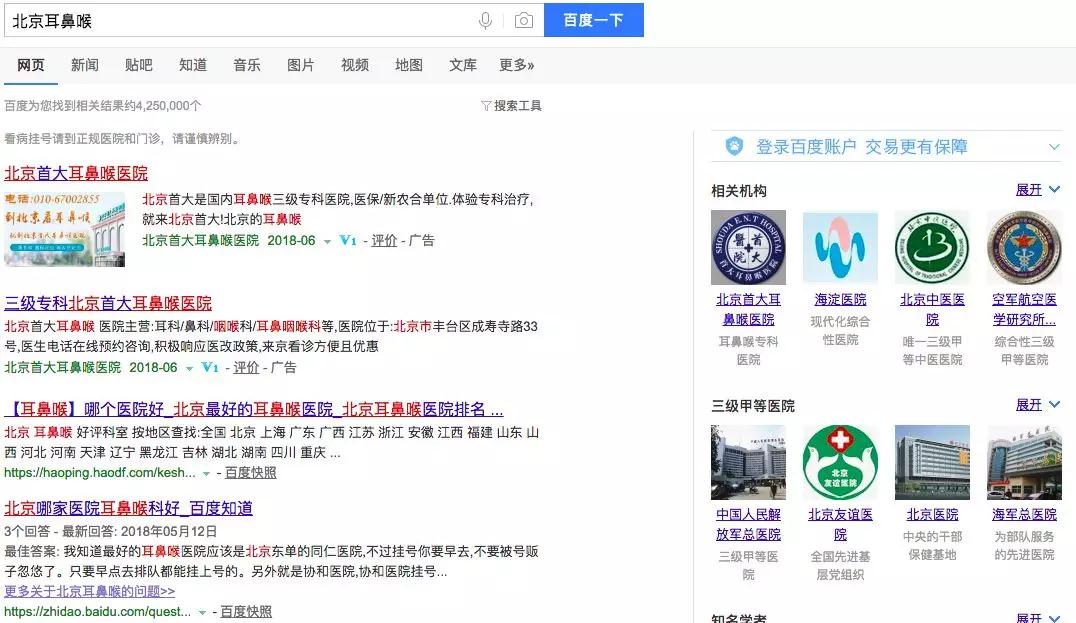The width and height of the screenshot is (1076, 623).
Task: Click the 百度一下 search button
Action: 594,20
